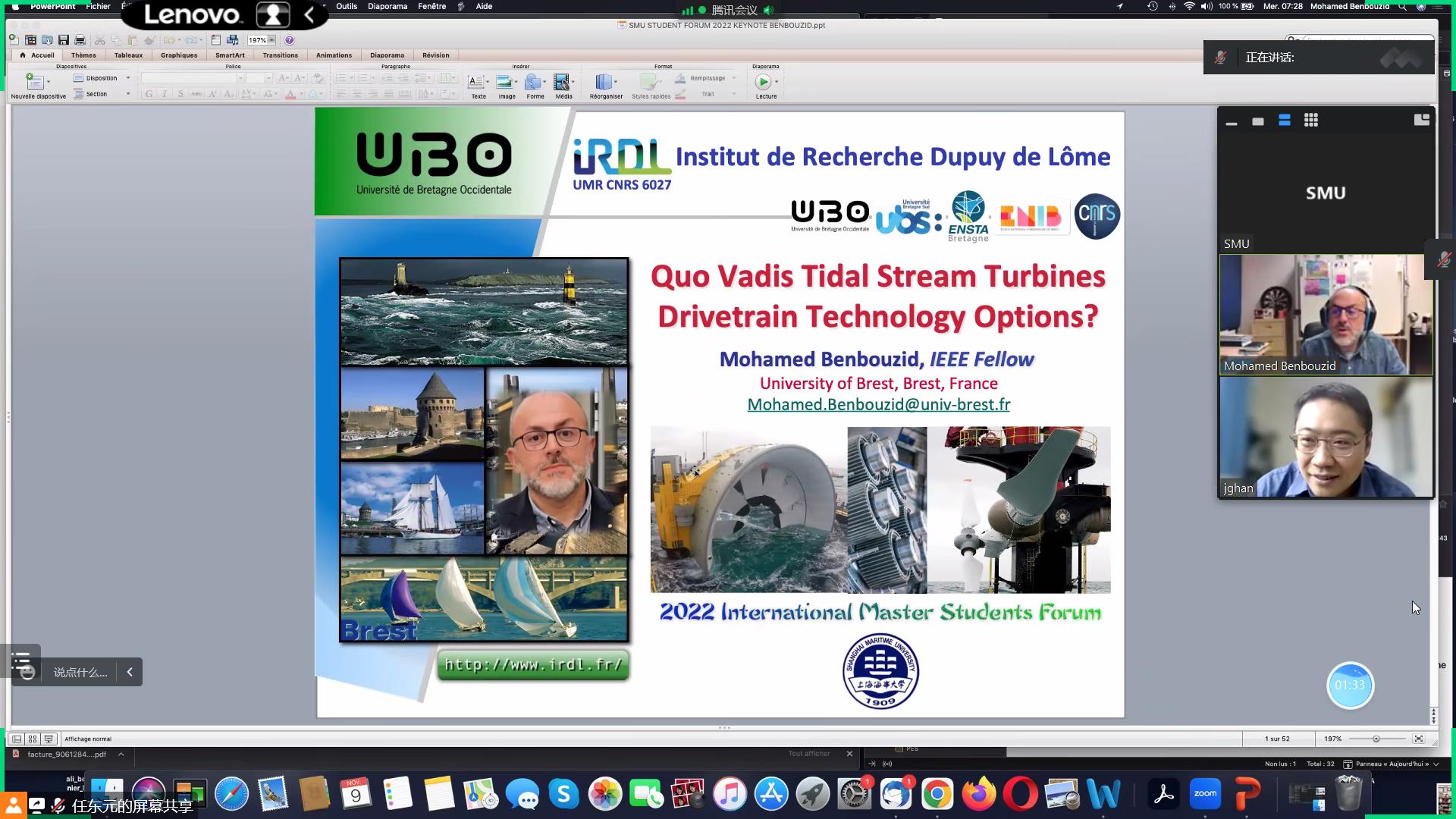
Task: Switch to slide sorter view button
Action: 33,739
